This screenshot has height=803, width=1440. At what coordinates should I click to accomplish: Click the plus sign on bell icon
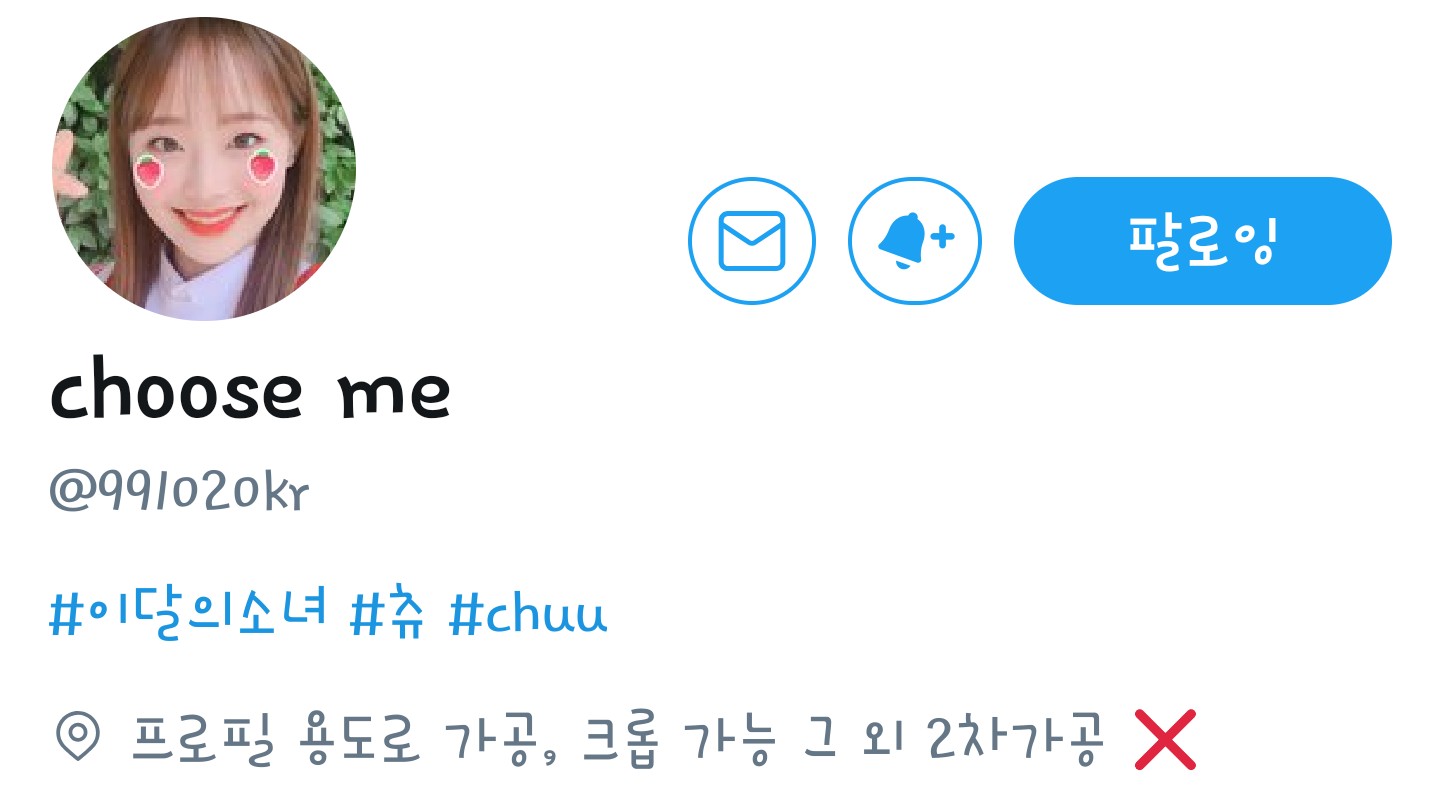(943, 237)
